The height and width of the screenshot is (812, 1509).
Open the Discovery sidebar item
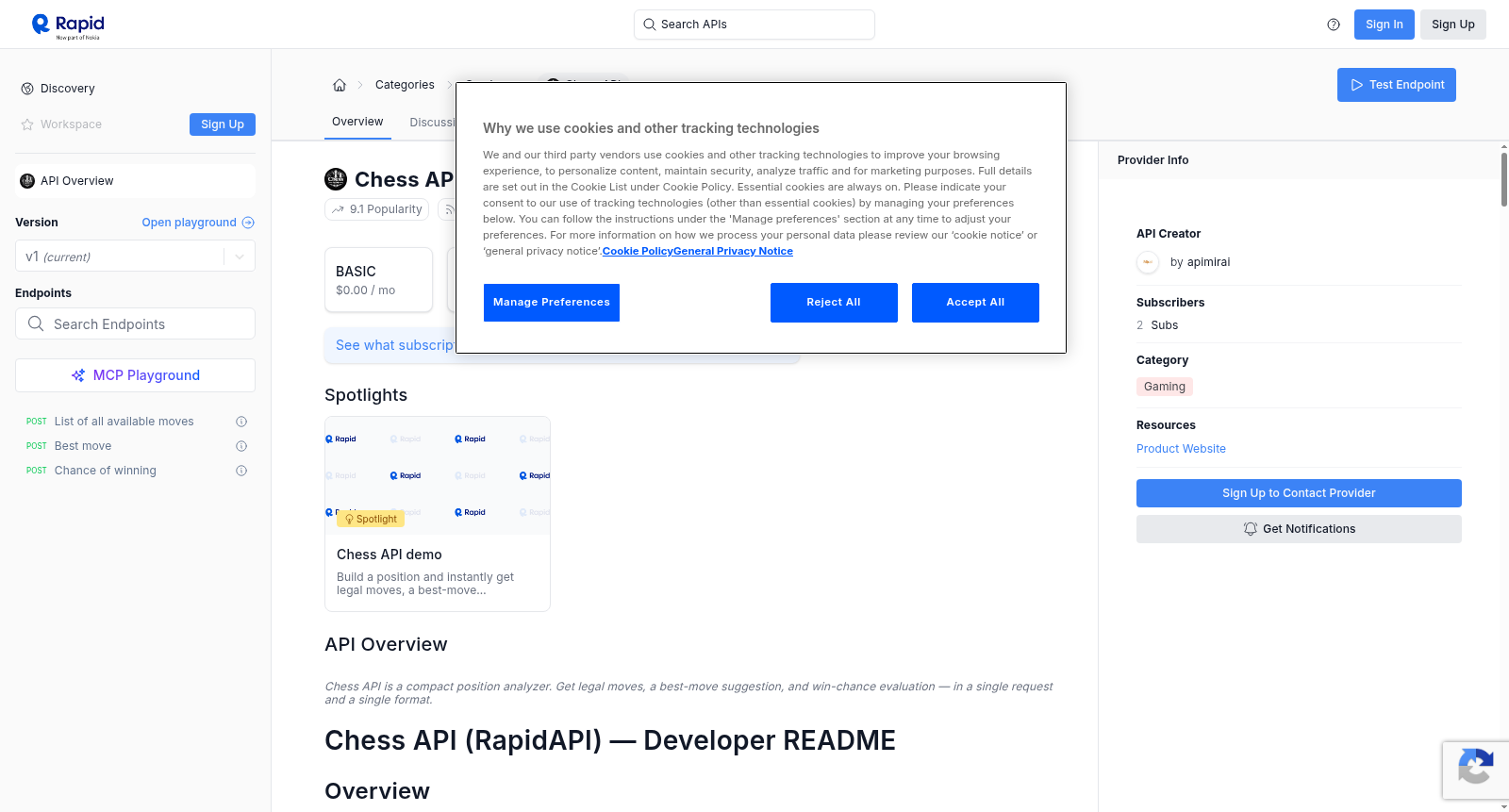click(x=67, y=89)
